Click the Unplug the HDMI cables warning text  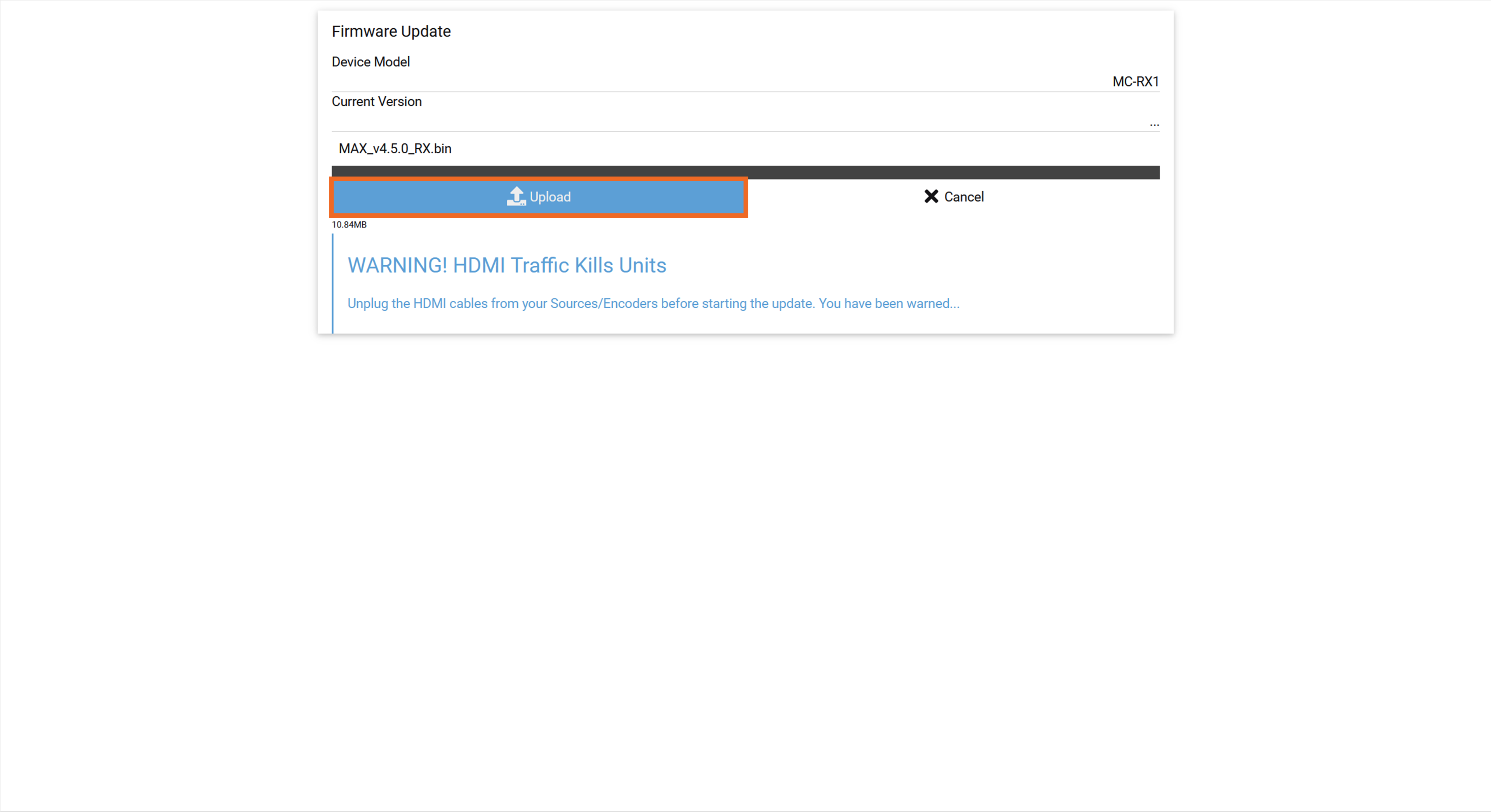pyautogui.click(x=653, y=303)
